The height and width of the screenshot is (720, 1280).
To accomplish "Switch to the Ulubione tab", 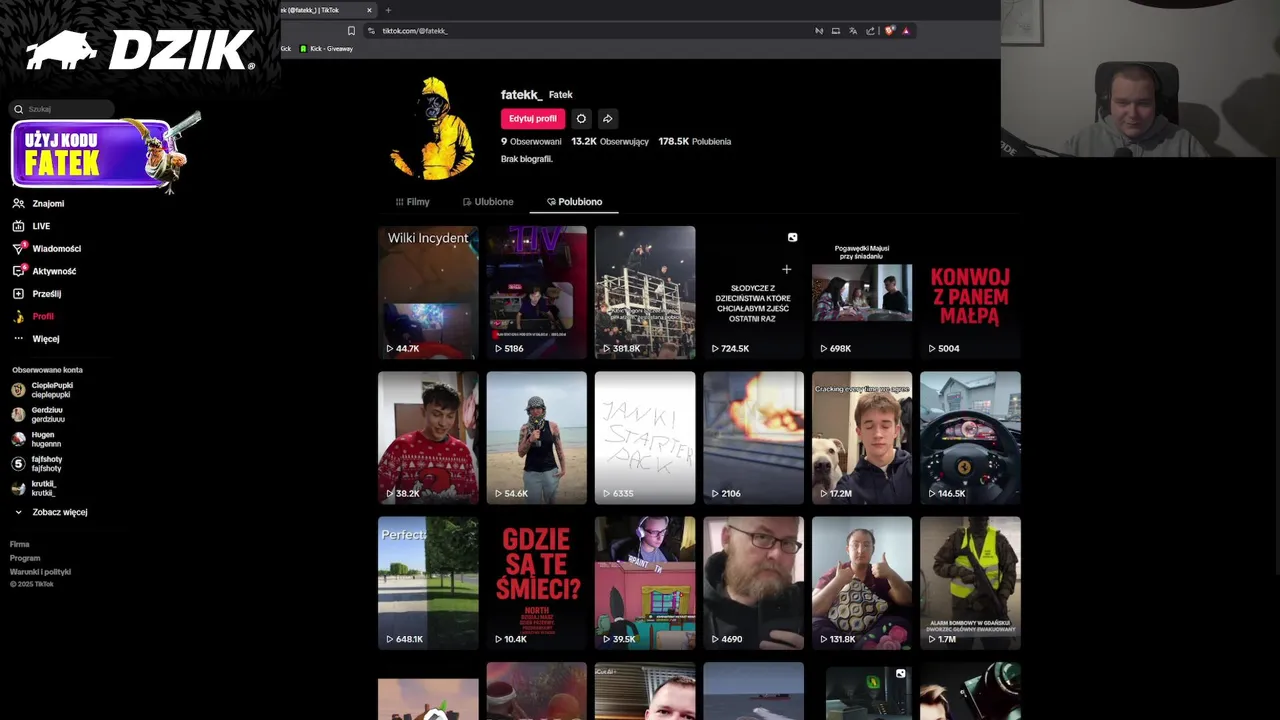I will pos(488,202).
